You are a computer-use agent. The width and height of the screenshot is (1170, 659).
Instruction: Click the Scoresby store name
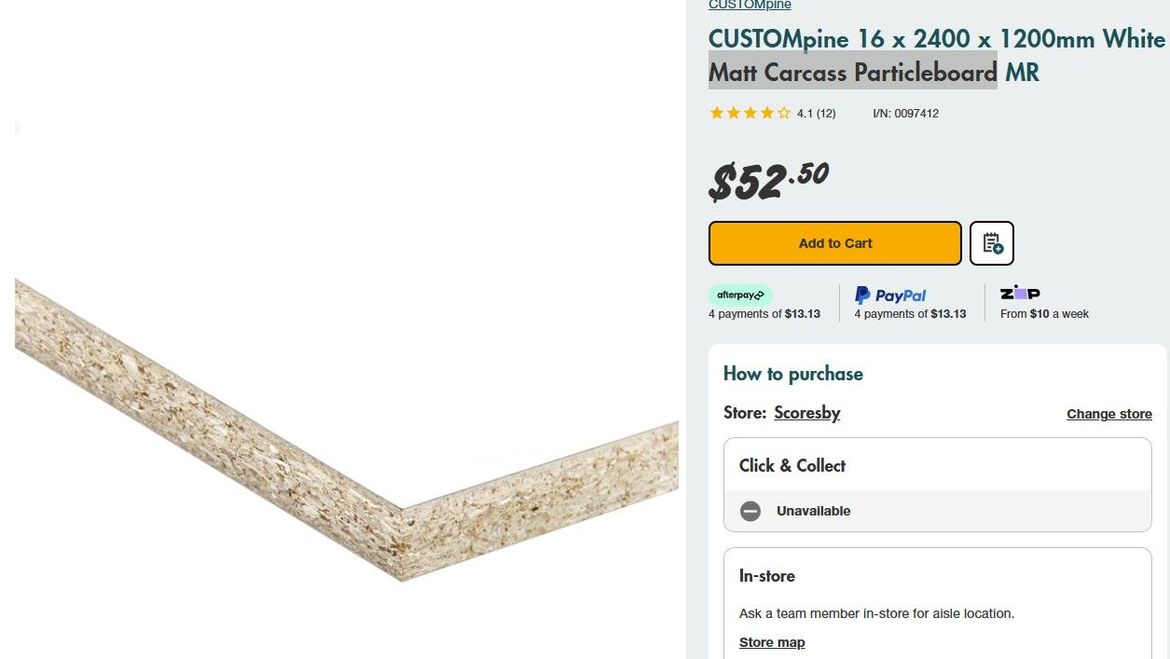coord(807,412)
